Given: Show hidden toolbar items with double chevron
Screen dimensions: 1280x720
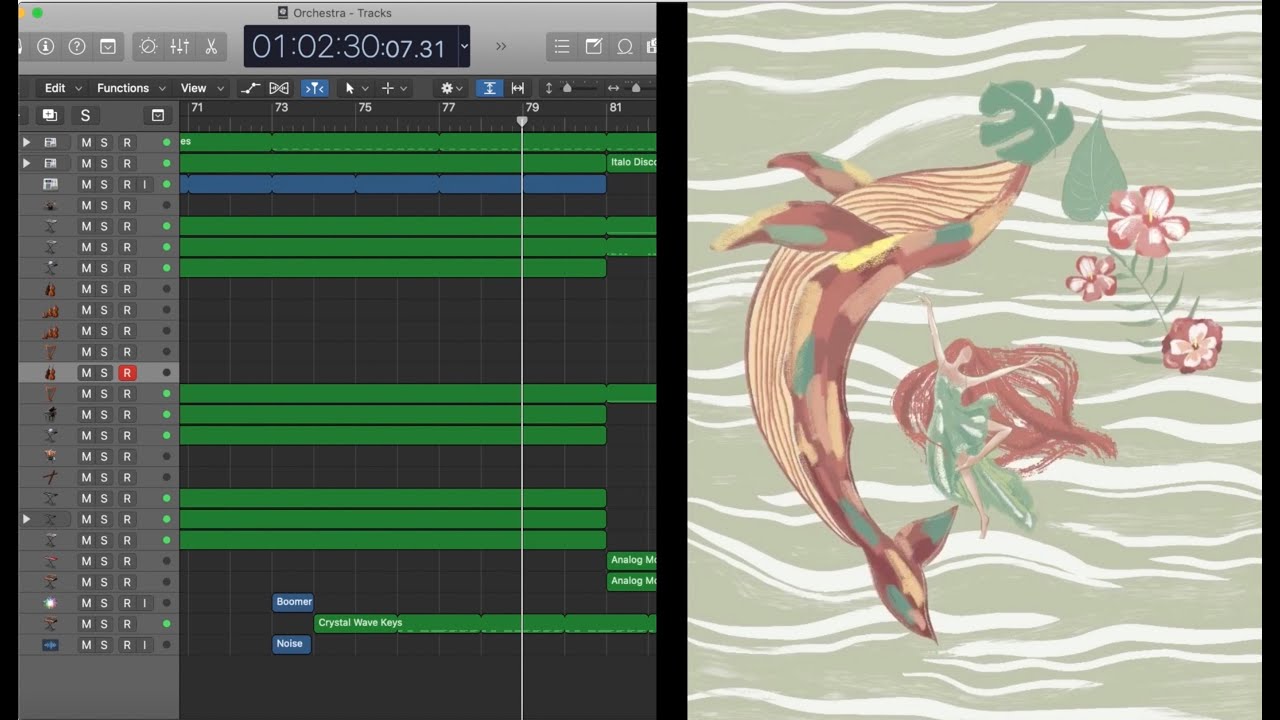Looking at the screenshot, I should point(501,46).
